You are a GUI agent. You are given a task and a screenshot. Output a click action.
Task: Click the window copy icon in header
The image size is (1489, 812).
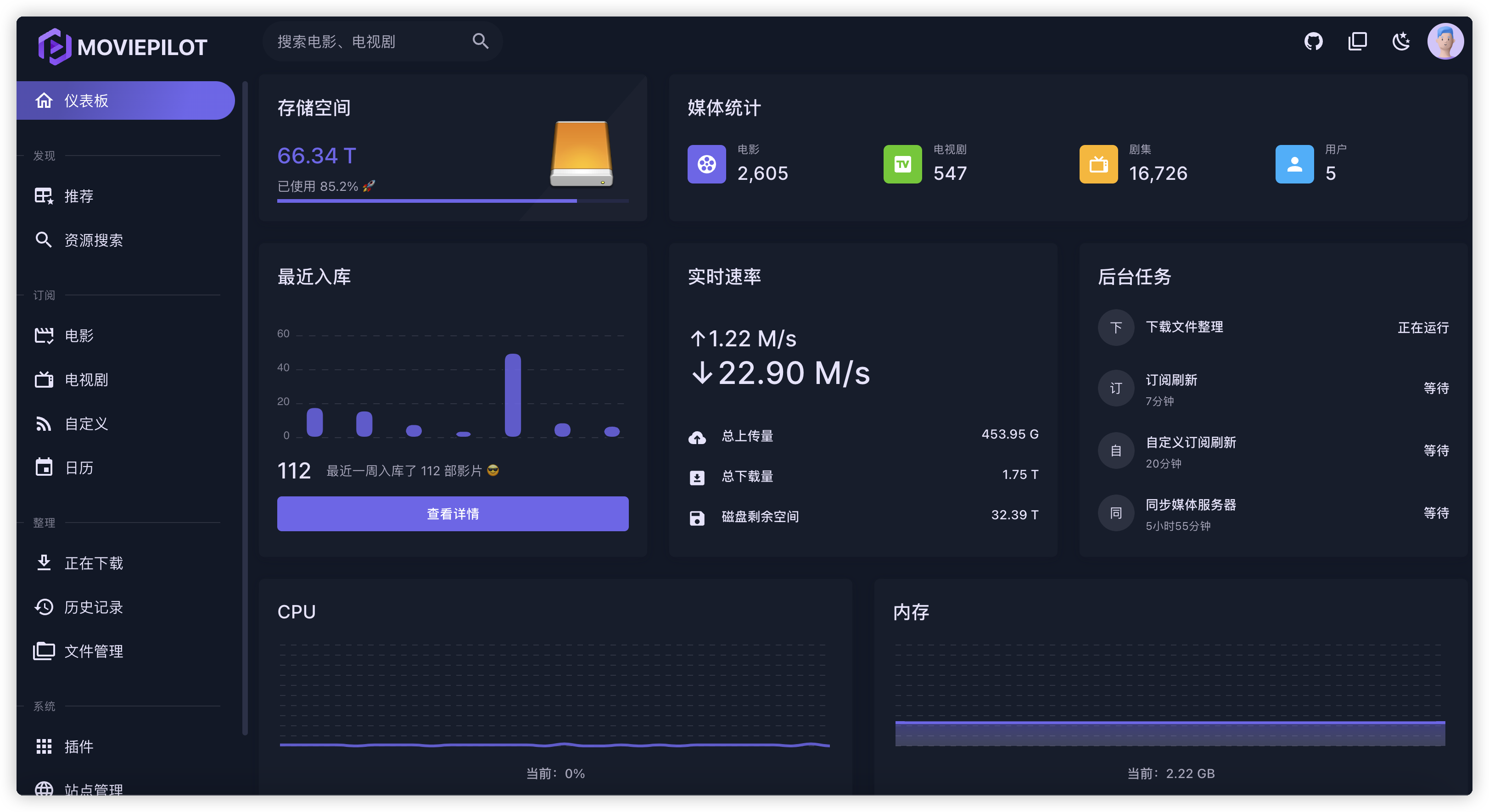tap(1357, 42)
